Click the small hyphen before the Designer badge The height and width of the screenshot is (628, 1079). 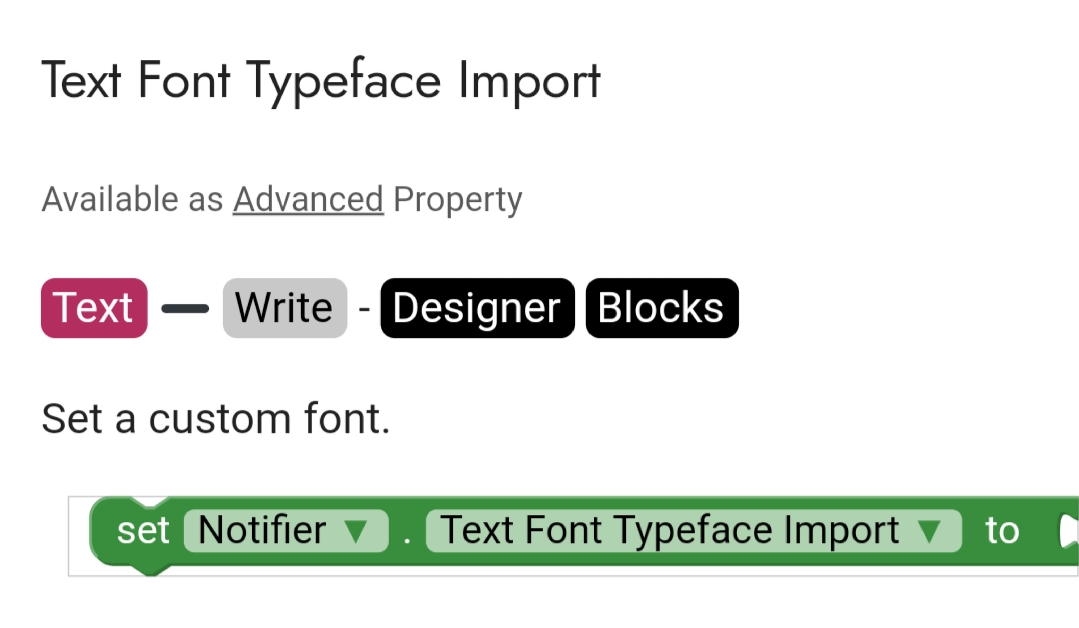point(364,309)
